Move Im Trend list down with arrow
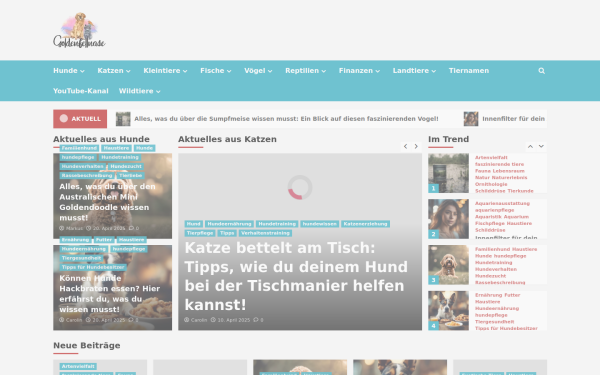The width and height of the screenshot is (600, 375). pyautogui.click(x=541, y=147)
